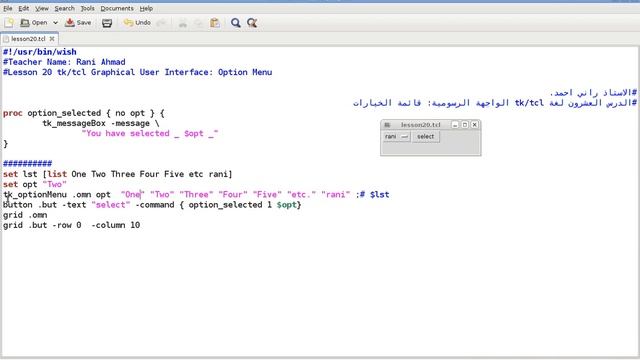
Task: Open the rani option menu in lesson20.tcl window
Action: (396, 137)
